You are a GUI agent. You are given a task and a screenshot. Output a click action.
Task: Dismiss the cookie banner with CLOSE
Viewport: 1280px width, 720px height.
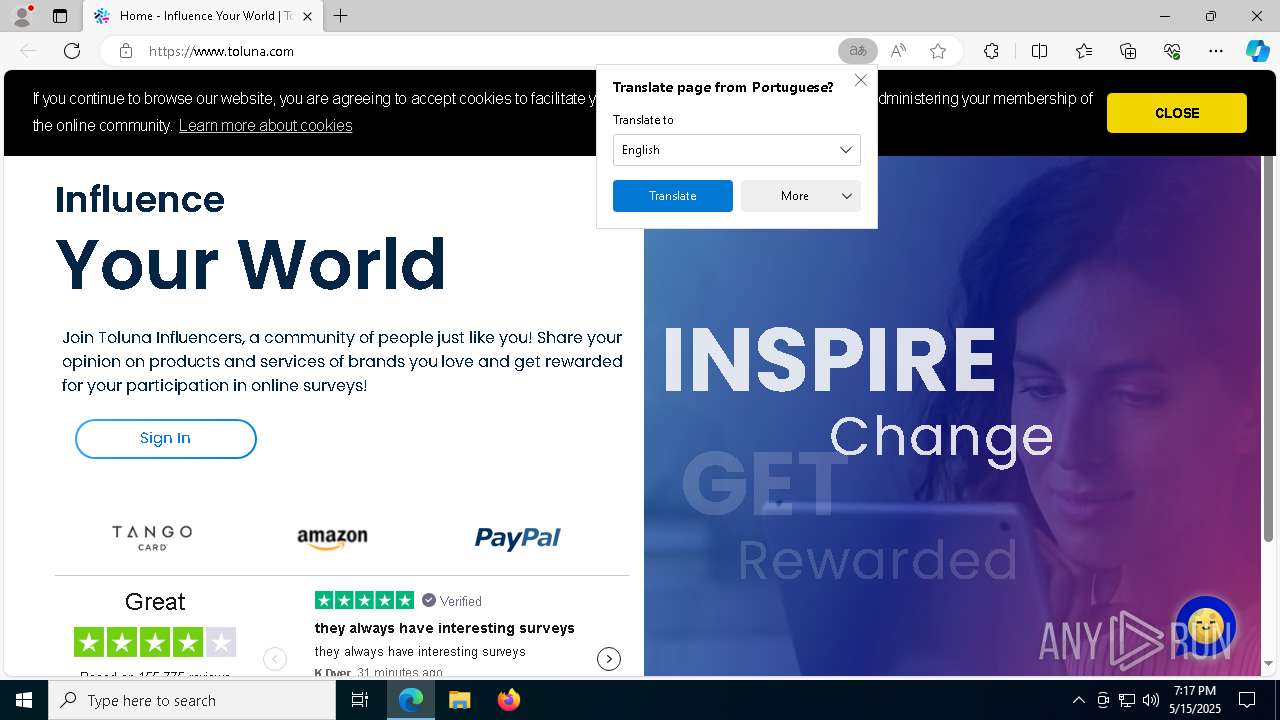tap(1177, 113)
